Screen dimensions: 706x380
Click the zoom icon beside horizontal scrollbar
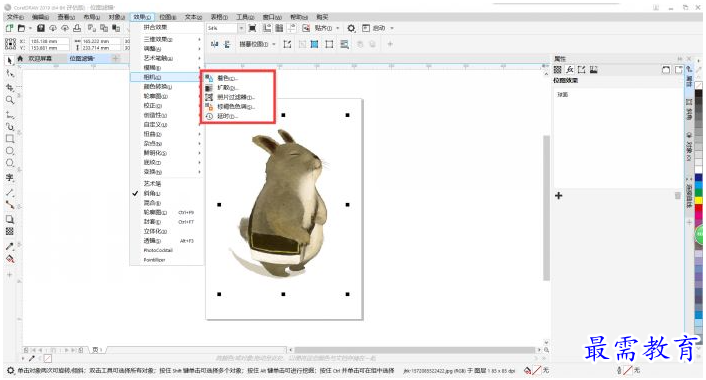tap(546, 350)
